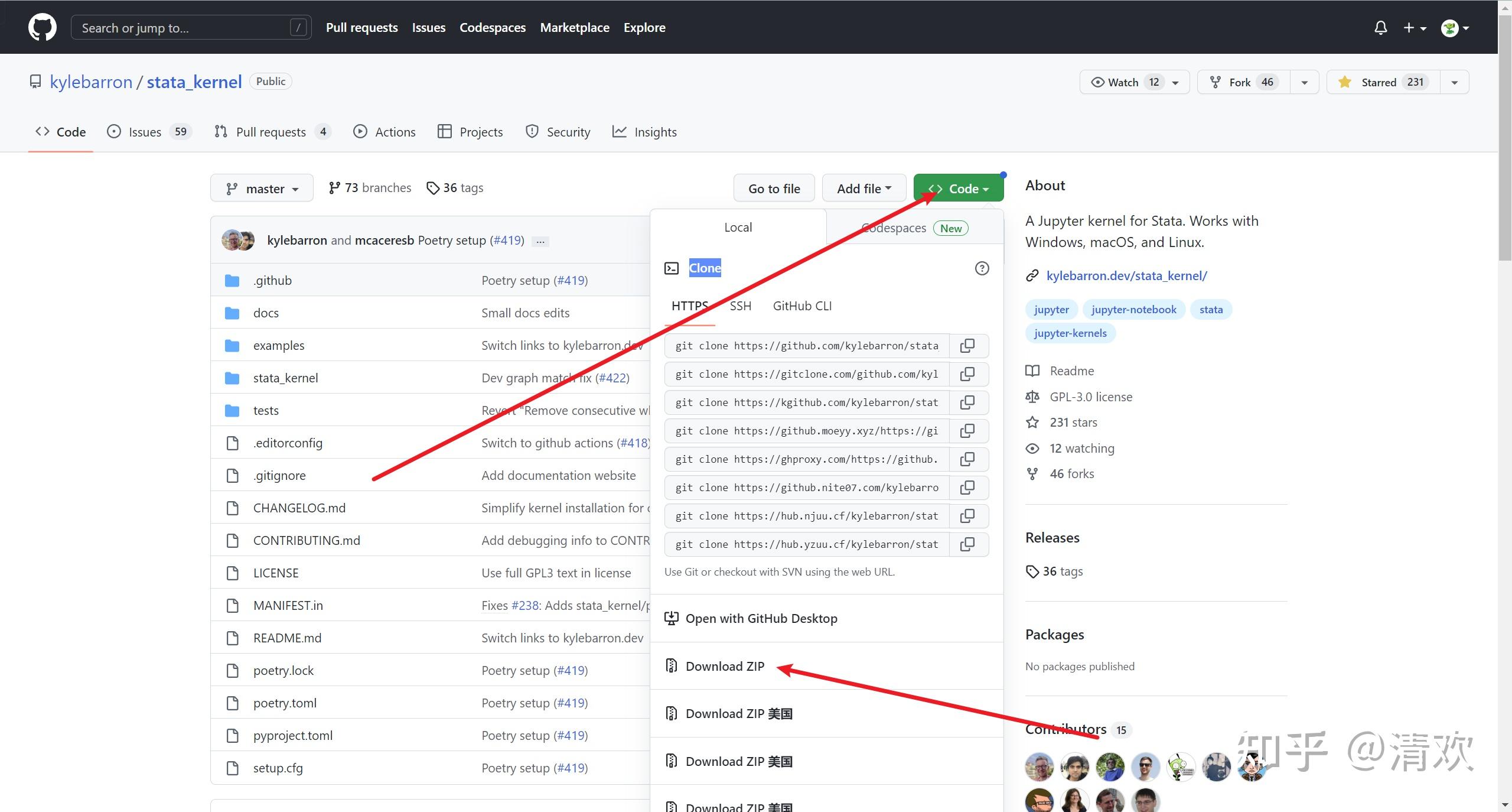Click Download ZIP

[x=725, y=666]
